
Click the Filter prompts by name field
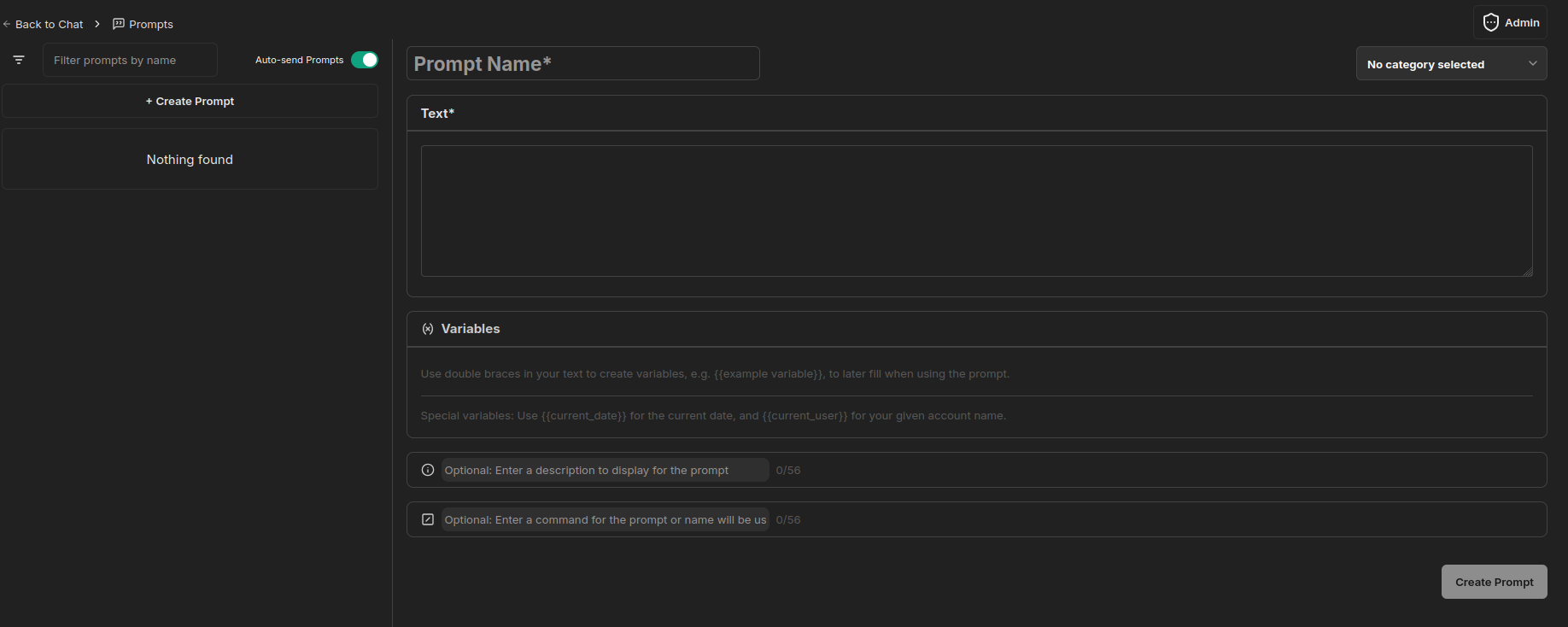[130, 60]
